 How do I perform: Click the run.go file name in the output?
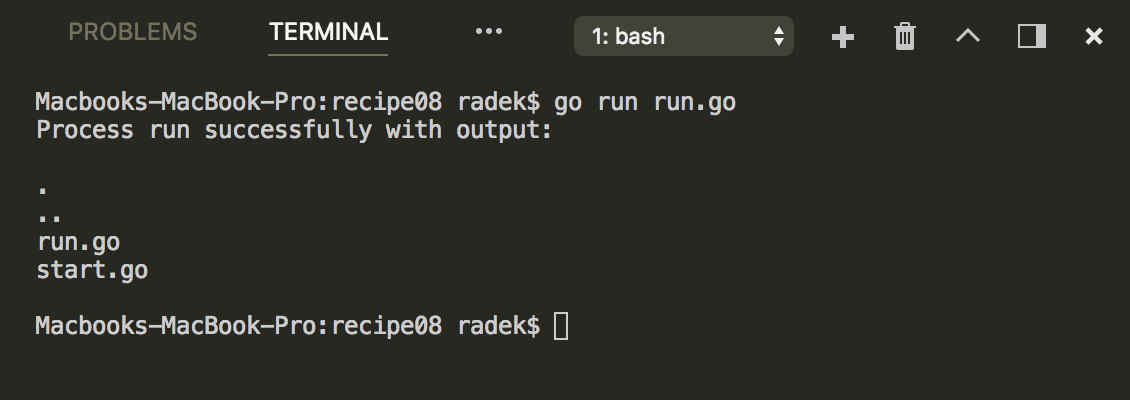tap(78, 242)
